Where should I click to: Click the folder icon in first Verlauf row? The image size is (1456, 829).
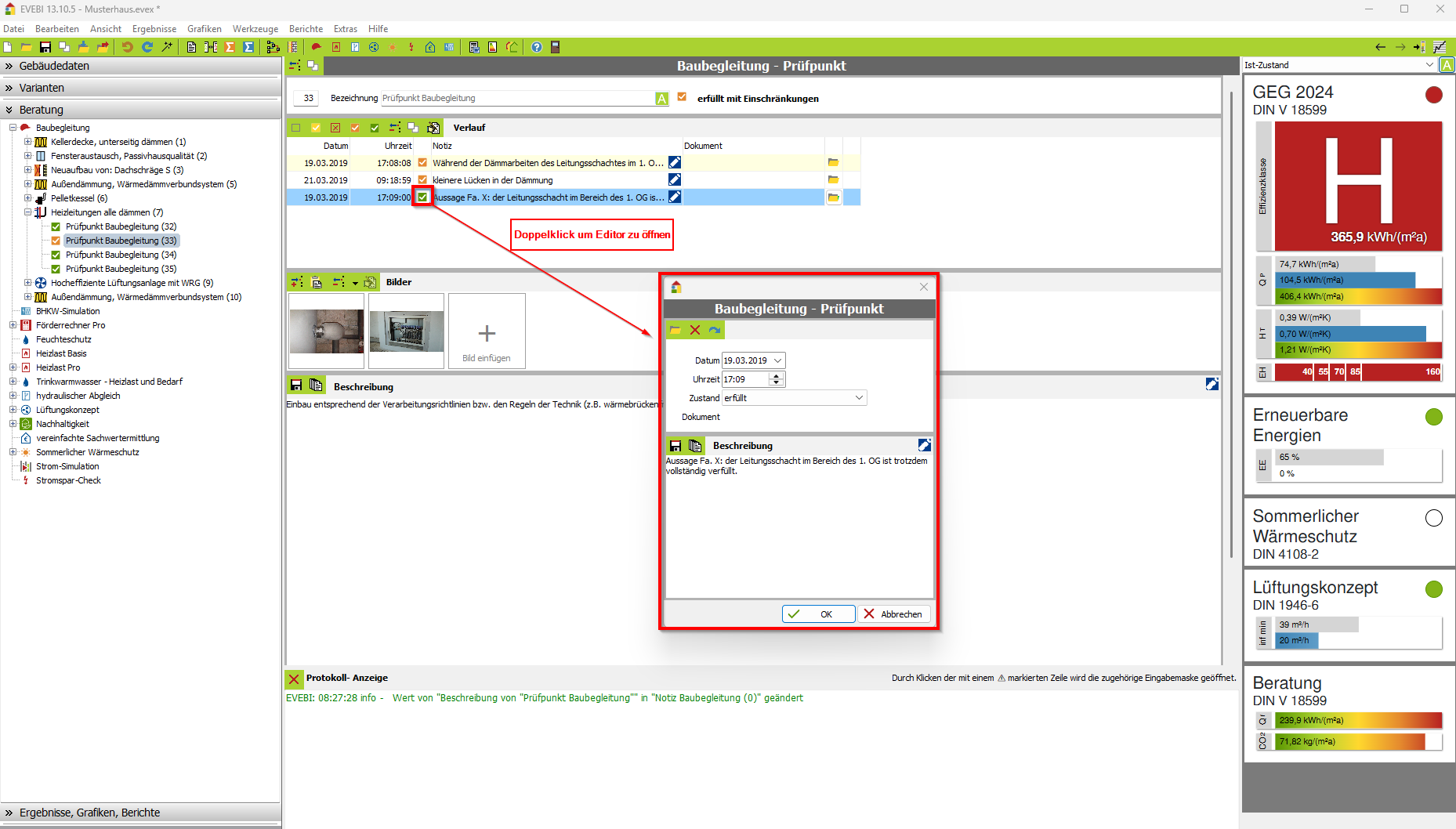click(x=833, y=163)
